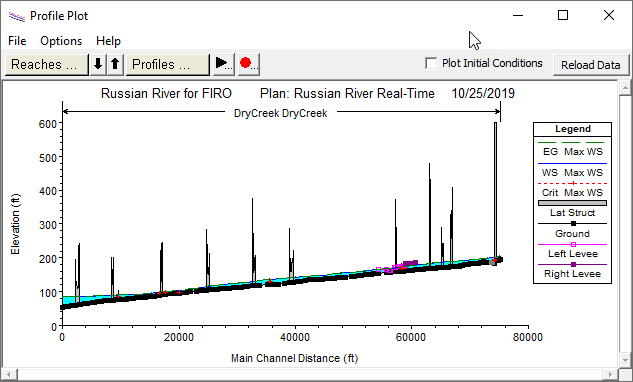Click the vertical scrollbar down arrow
Viewport: 633px width, 382px height.
[625, 359]
